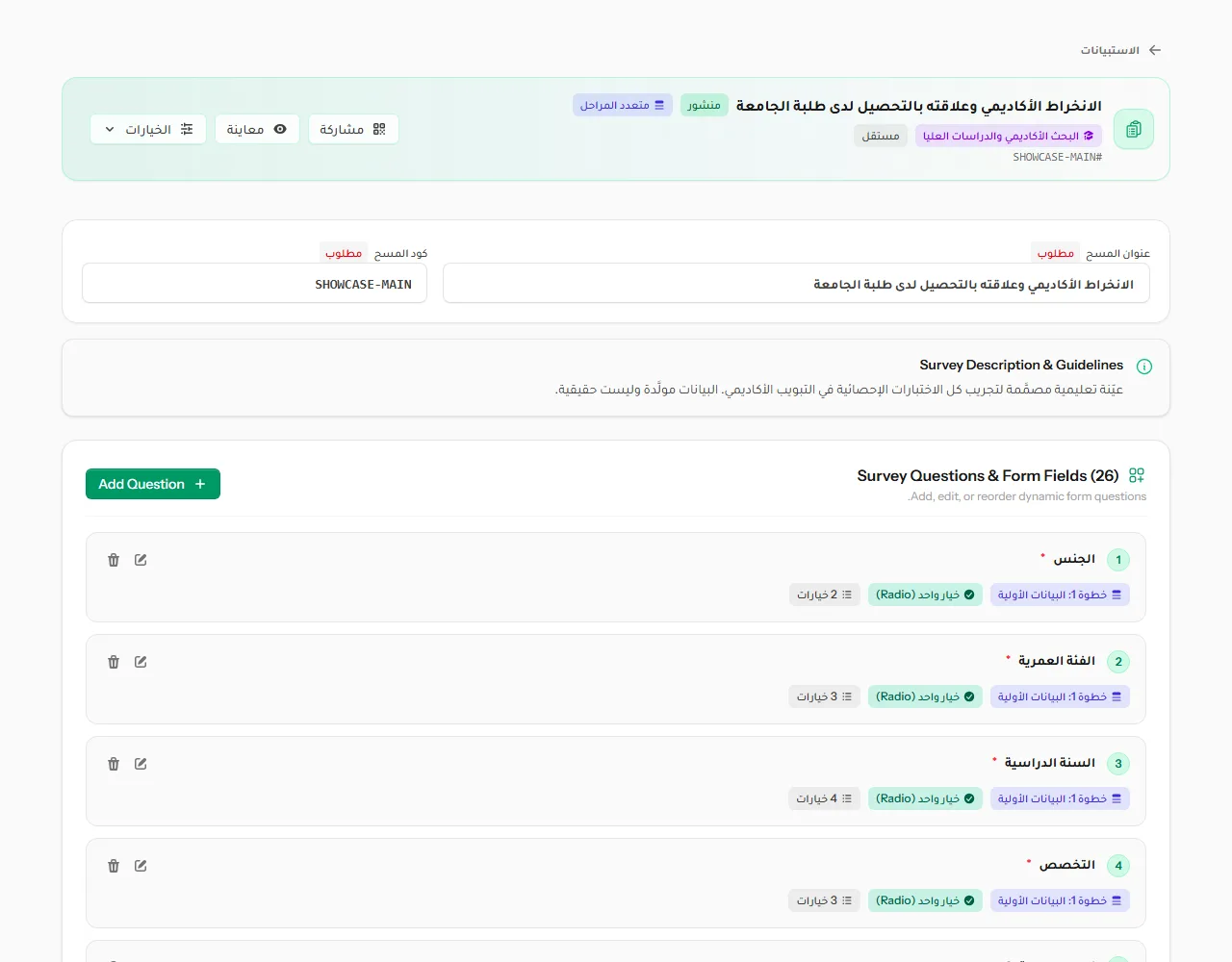The width and height of the screenshot is (1232, 962).
Task: Edit the الجنس question
Action: [x=141, y=560]
